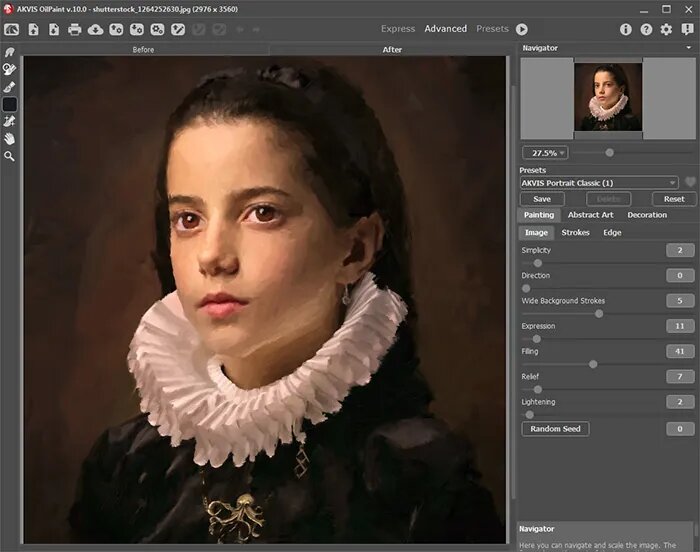Switch to Express mode

[x=398, y=29]
